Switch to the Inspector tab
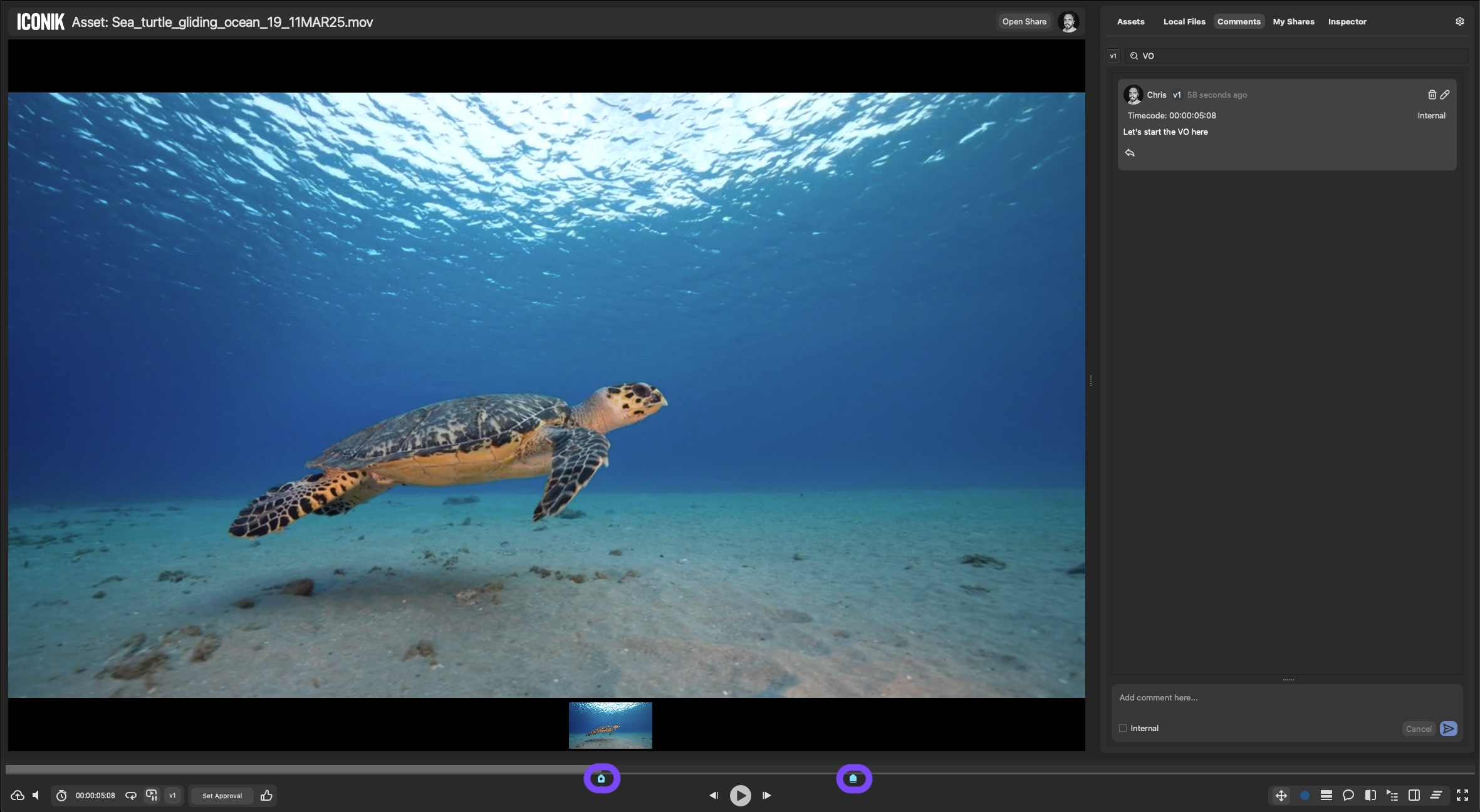1480x812 pixels. (x=1347, y=21)
